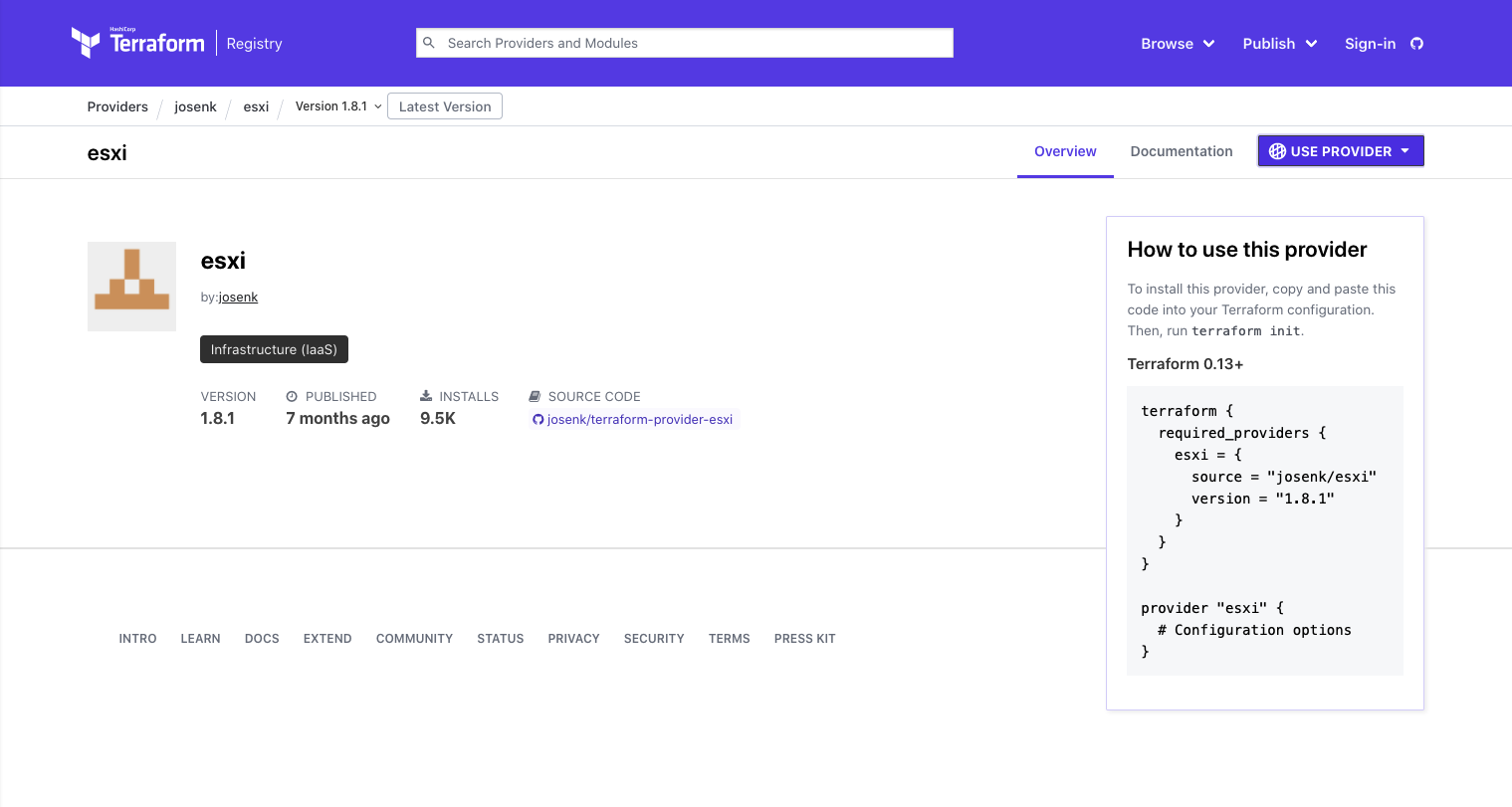Open the josenk author profile link
Image resolution: width=1512 pixels, height=807 pixels.
[x=238, y=297]
